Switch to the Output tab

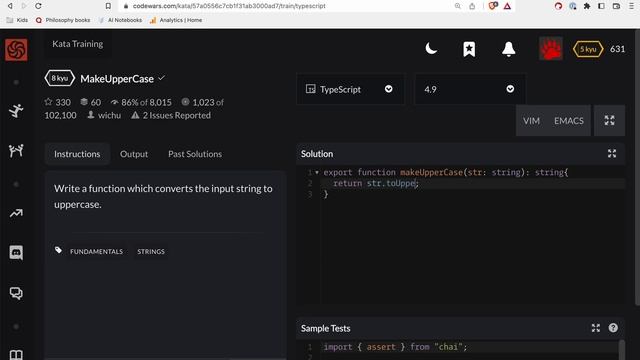pyautogui.click(x=134, y=154)
